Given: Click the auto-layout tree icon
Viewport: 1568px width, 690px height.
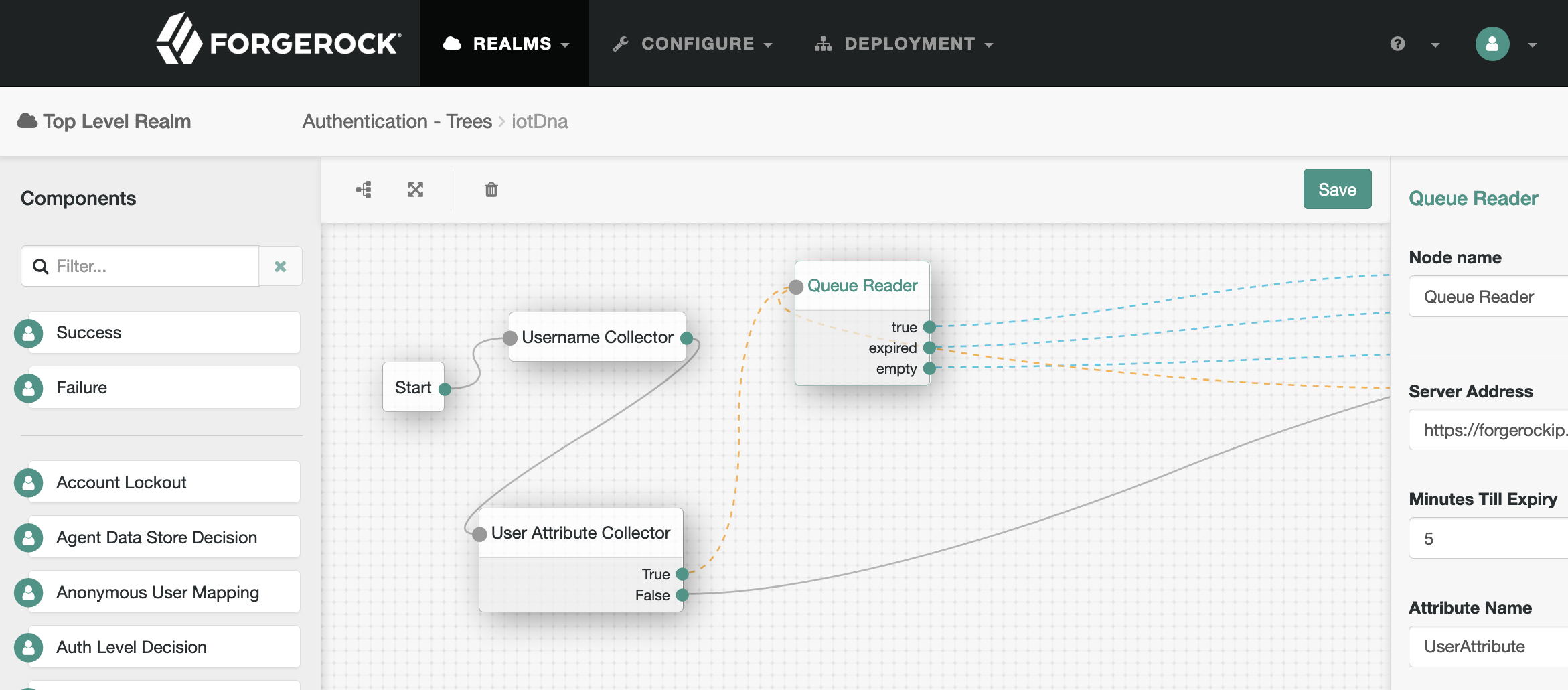Looking at the screenshot, I should [x=364, y=190].
